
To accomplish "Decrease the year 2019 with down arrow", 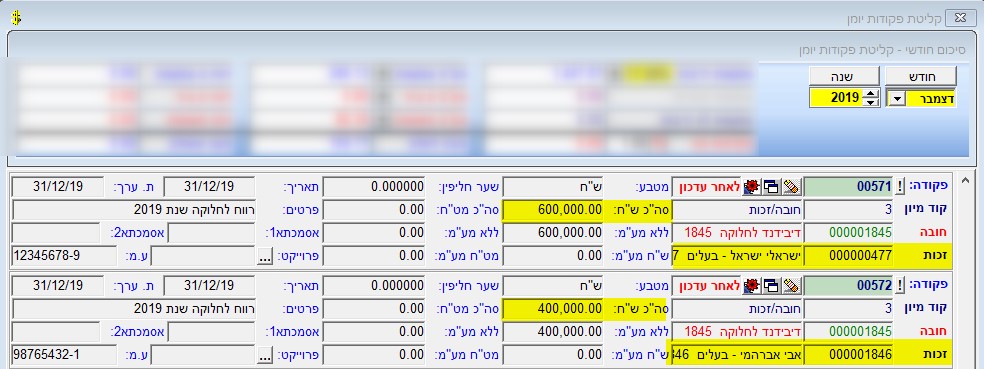I will point(870,102).
